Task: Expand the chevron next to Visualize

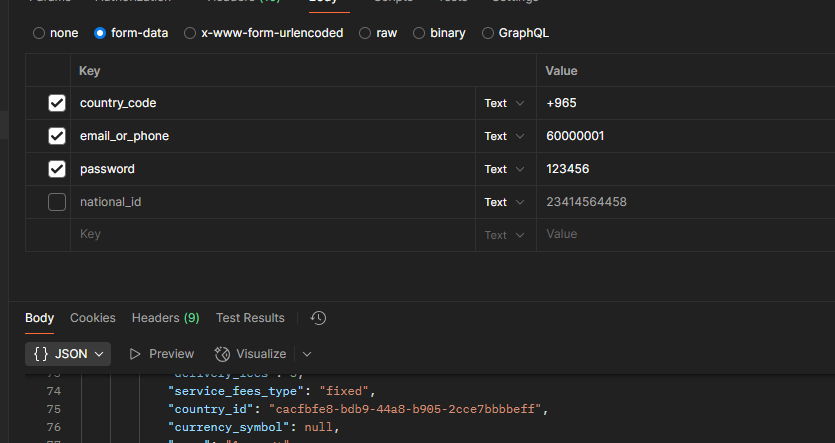Action: tap(307, 354)
